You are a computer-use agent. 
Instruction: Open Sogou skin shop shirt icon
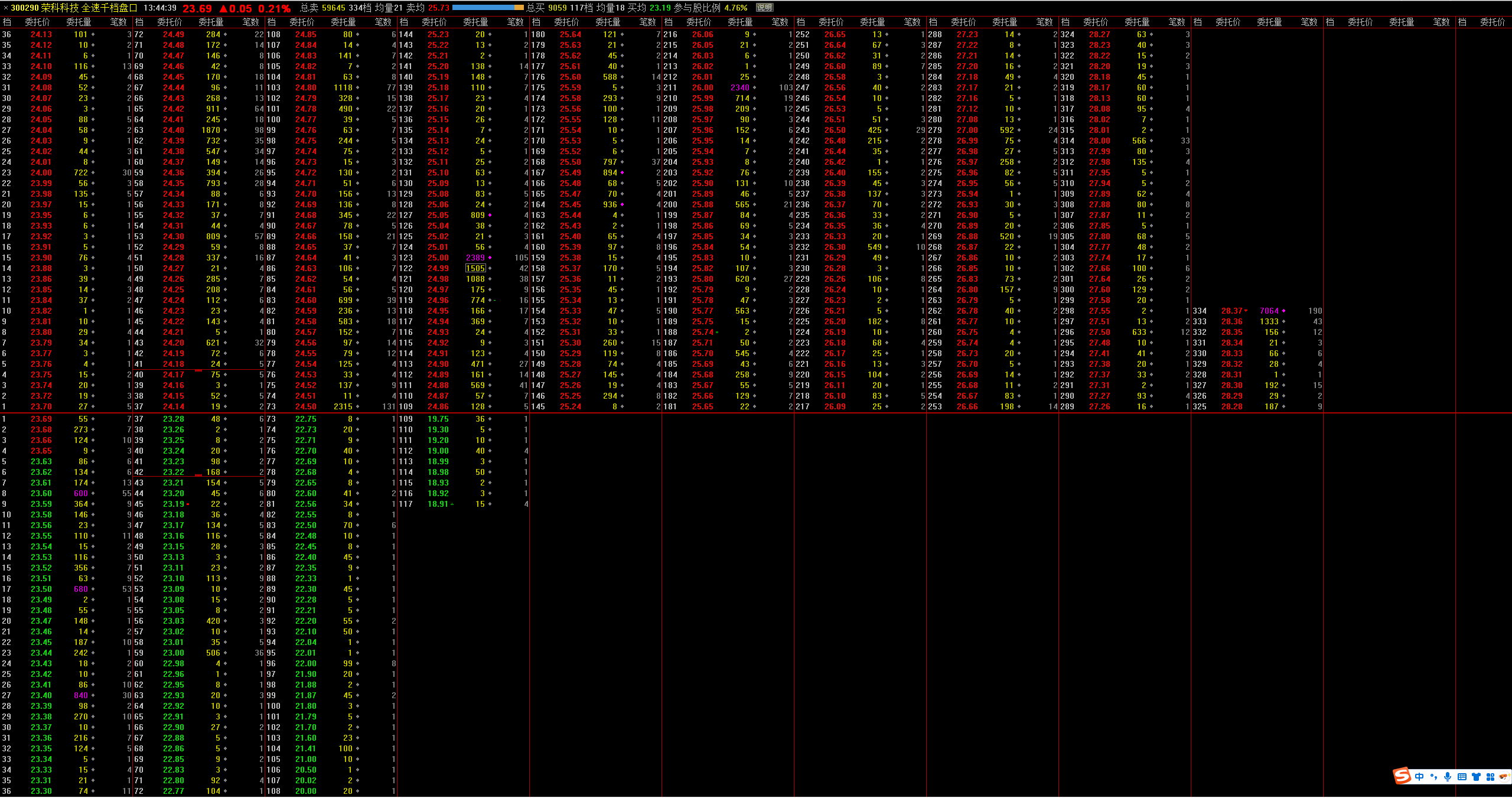[x=1476, y=777]
